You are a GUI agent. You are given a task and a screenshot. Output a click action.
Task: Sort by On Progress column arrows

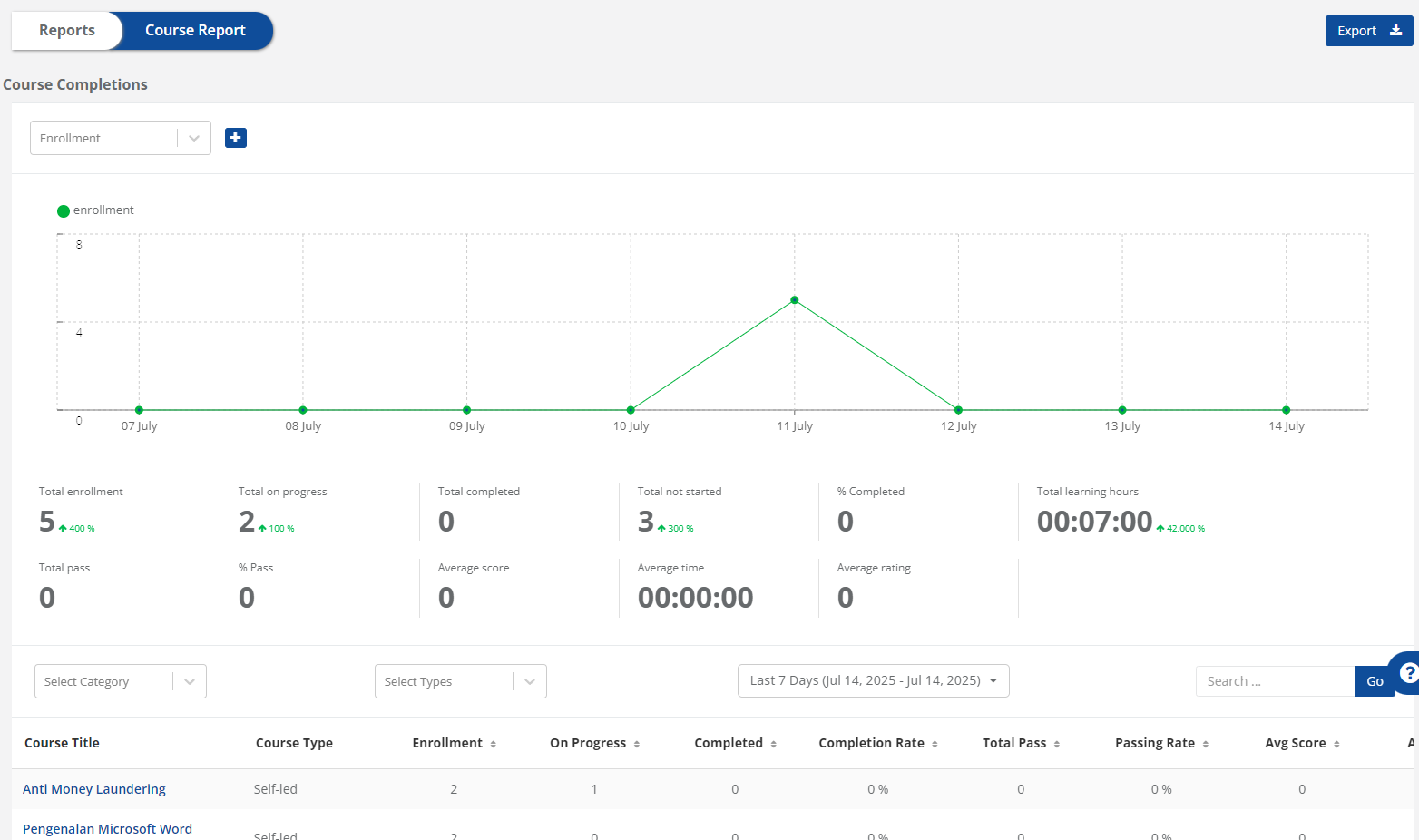(637, 744)
